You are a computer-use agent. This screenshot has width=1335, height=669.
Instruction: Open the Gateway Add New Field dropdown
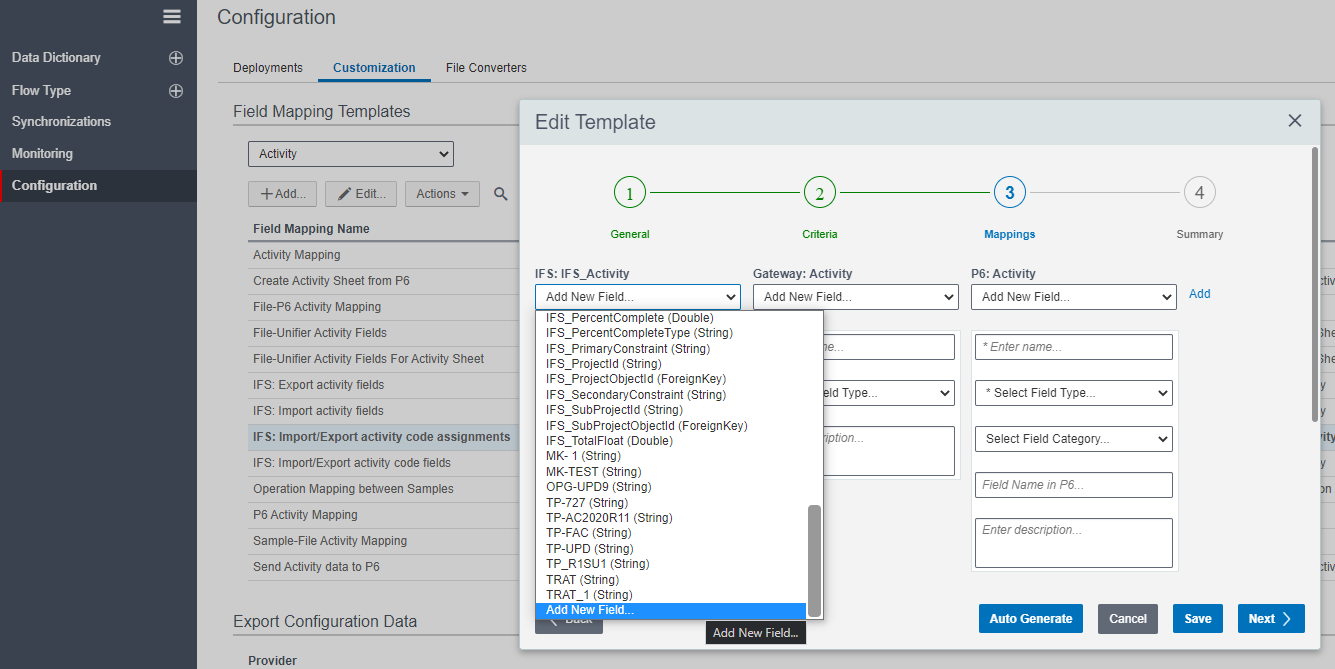click(x=855, y=297)
